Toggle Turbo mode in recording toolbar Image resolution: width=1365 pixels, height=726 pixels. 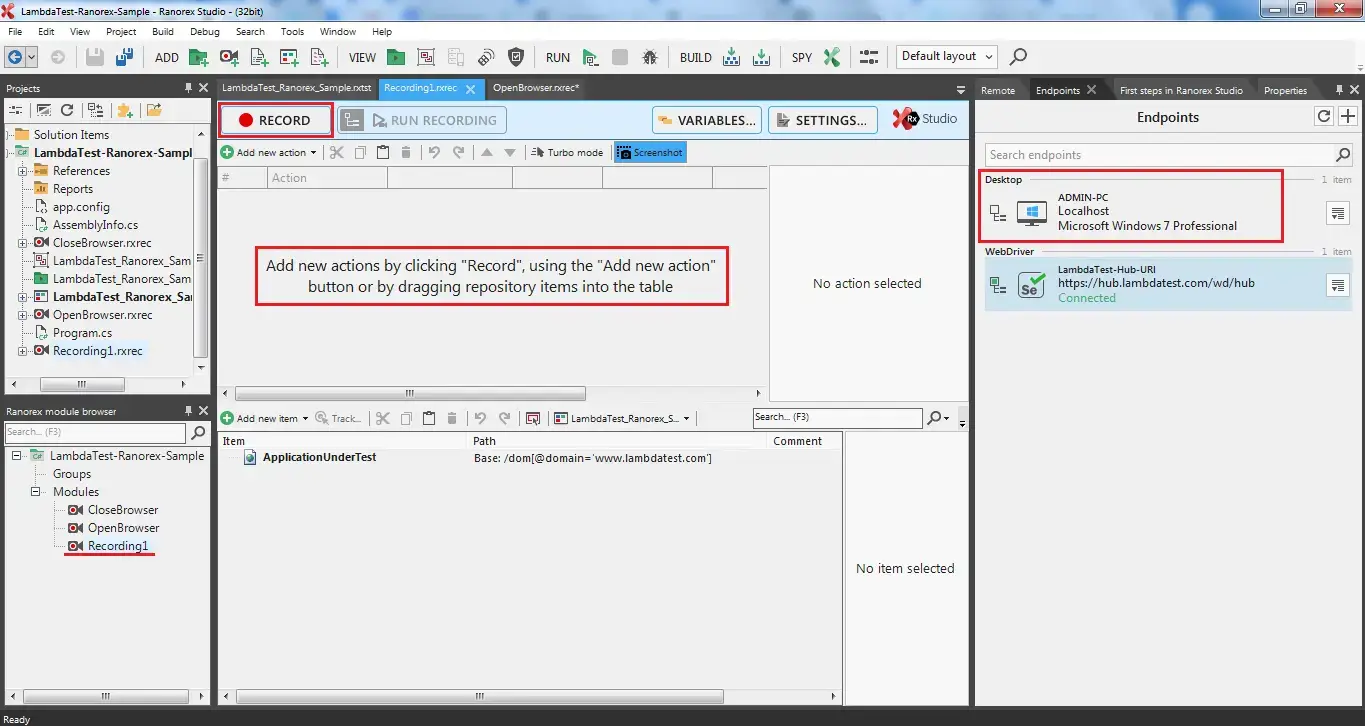point(567,153)
